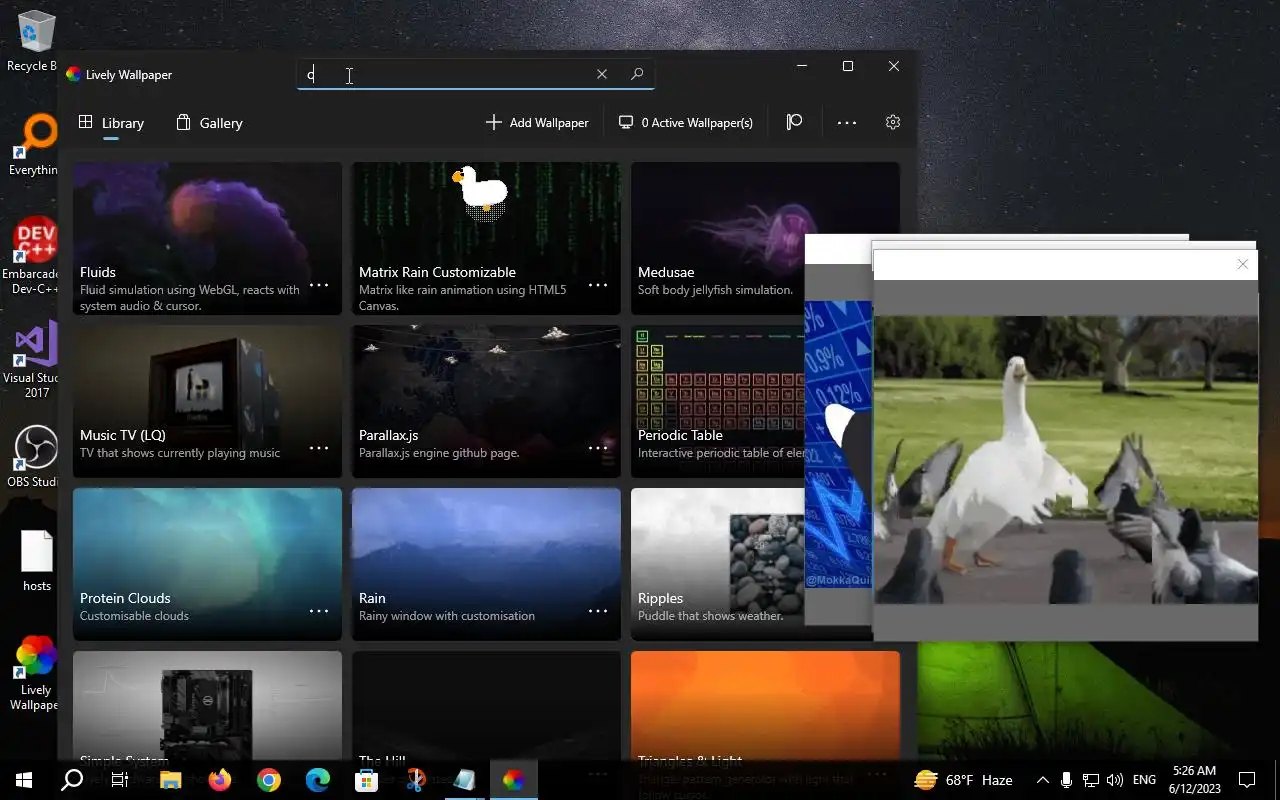Select the Protein Clouds wallpaper

(x=207, y=564)
